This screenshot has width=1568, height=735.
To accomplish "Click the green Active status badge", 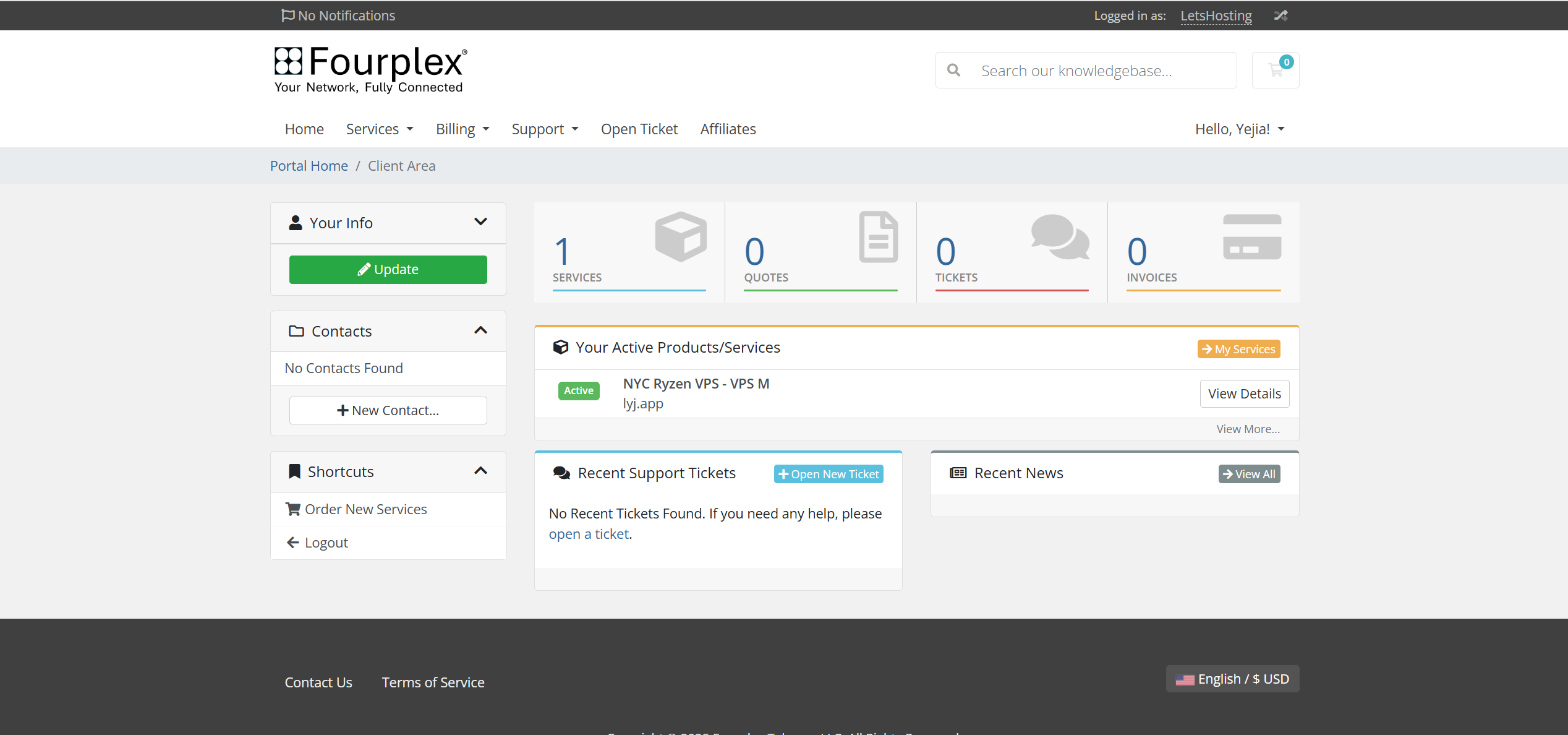I will click(x=579, y=390).
